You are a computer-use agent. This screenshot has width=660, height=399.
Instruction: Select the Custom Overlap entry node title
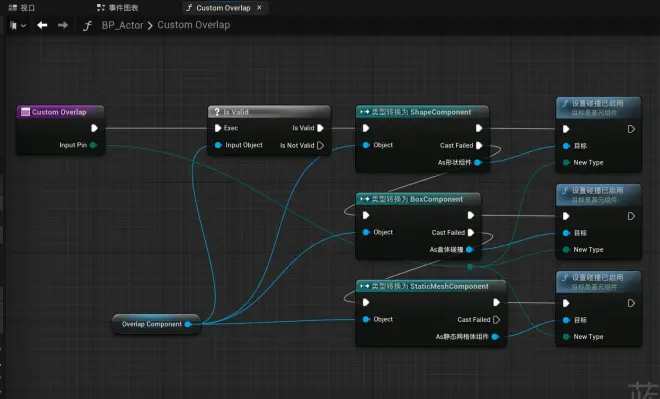(59, 112)
